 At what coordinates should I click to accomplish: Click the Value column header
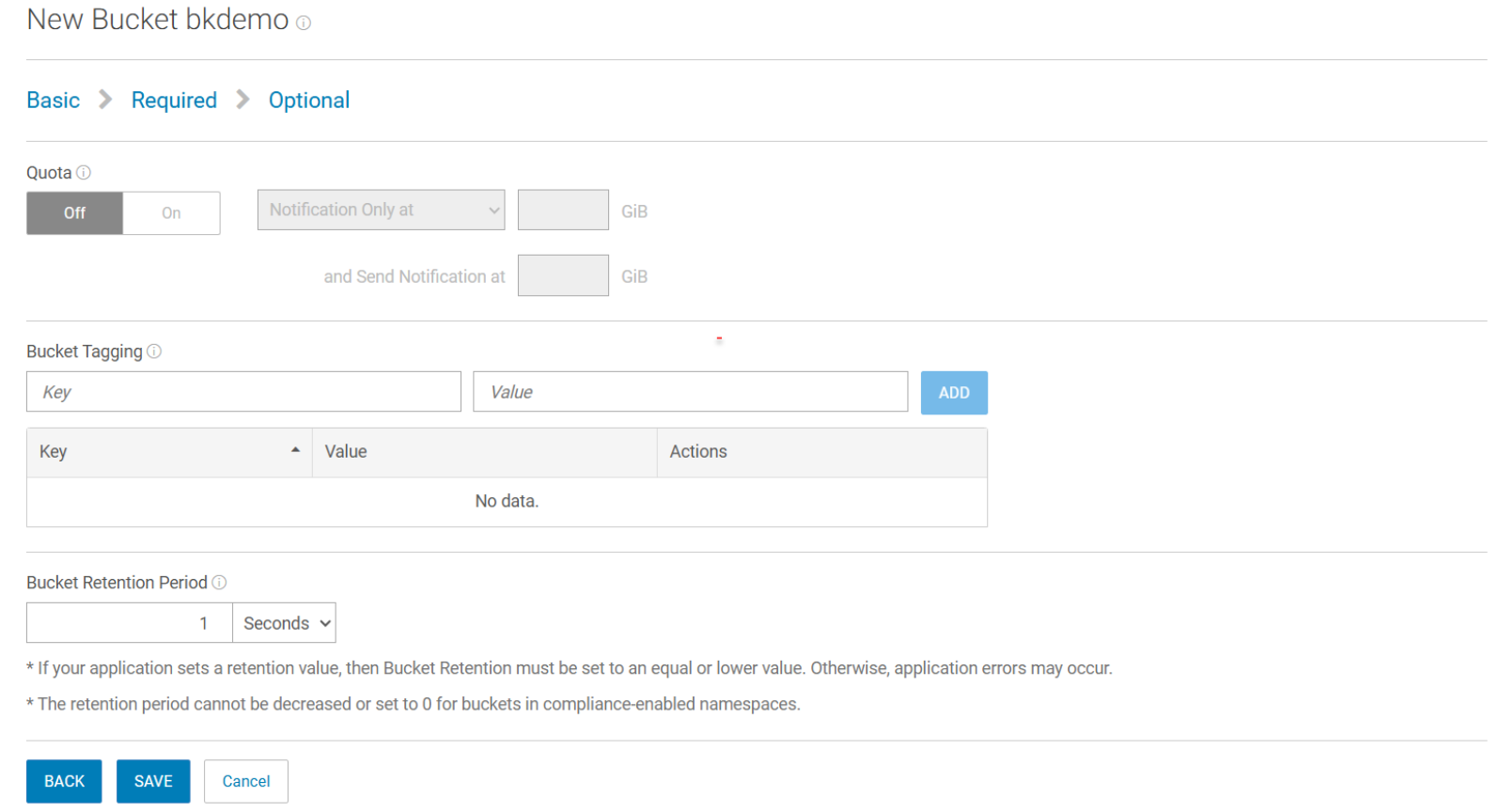click(x=485, y=452)
